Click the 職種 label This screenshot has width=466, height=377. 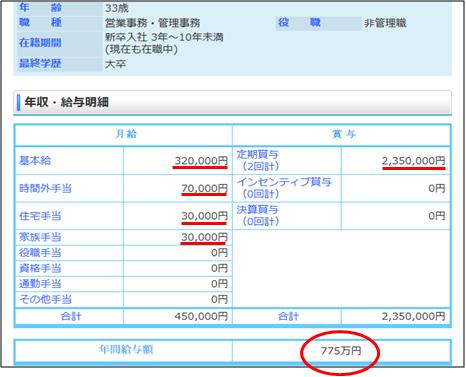[40, 23]
